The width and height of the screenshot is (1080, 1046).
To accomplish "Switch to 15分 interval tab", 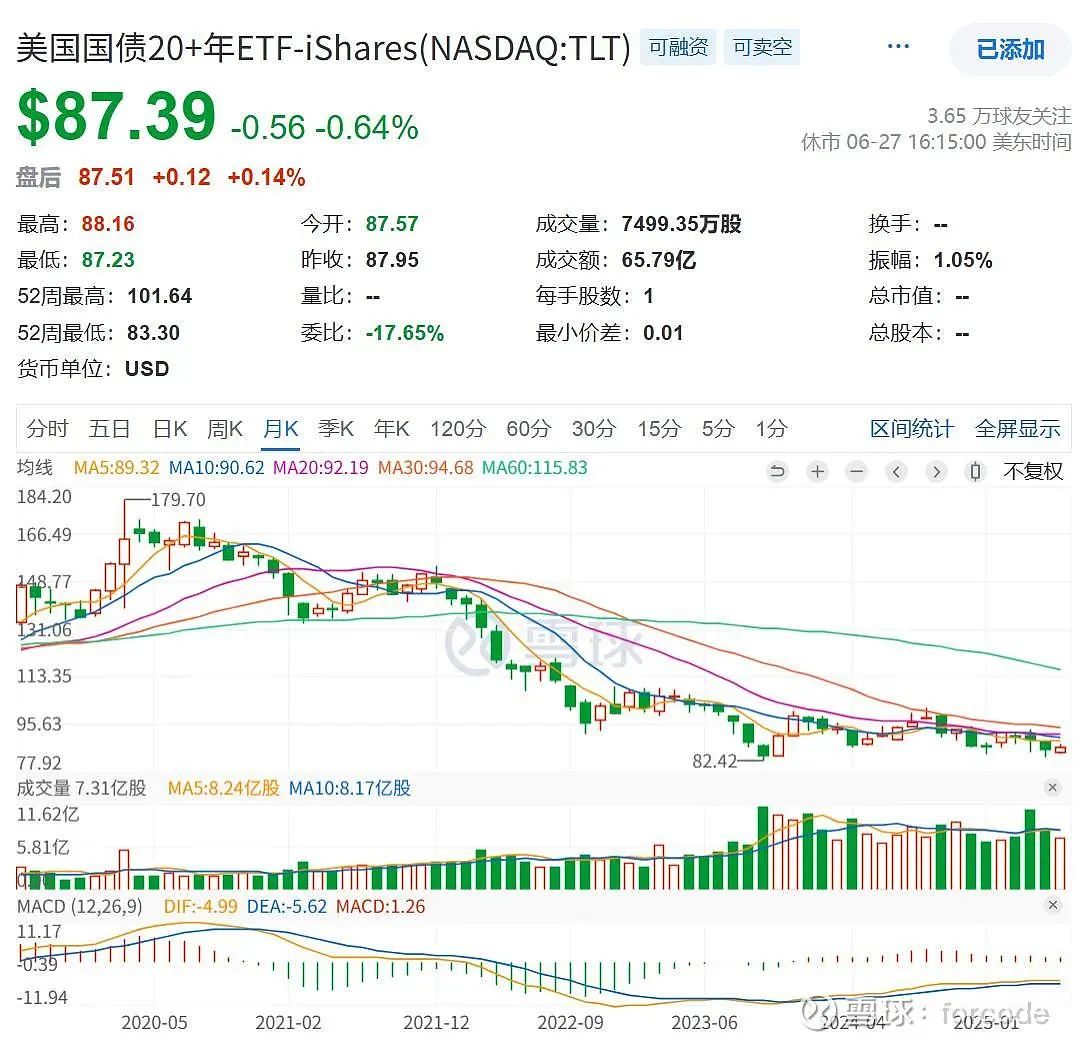I will (658, 429).
